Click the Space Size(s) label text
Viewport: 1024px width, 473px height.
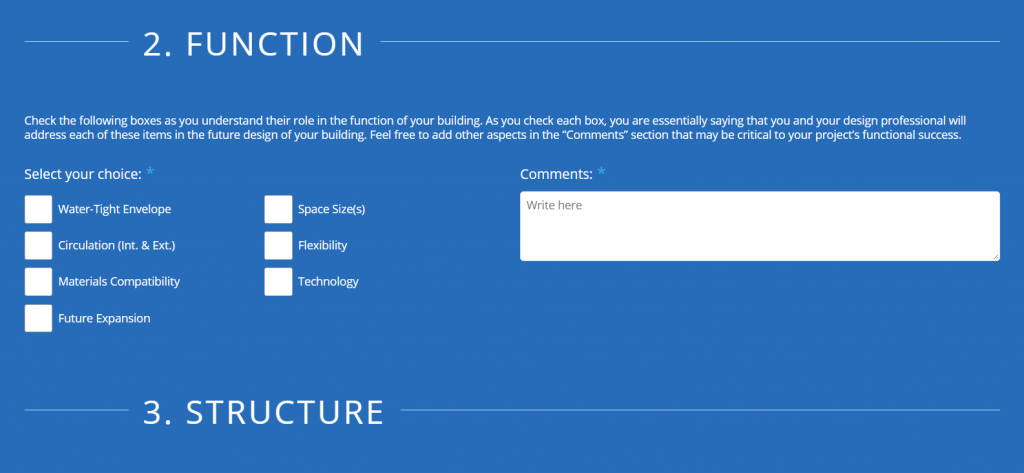[x=331, y=209]
